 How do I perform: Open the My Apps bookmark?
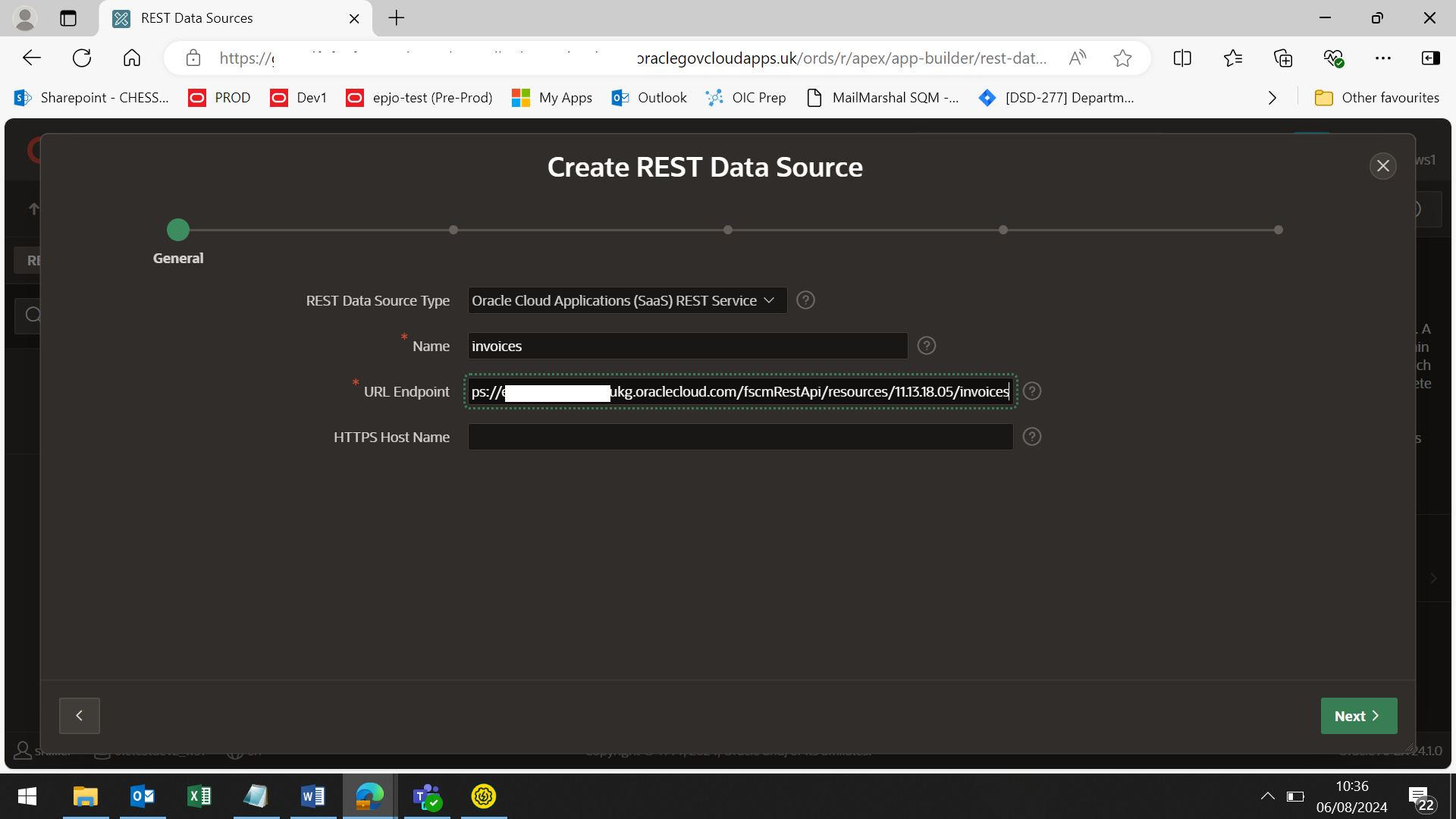(x=552, y=98)
